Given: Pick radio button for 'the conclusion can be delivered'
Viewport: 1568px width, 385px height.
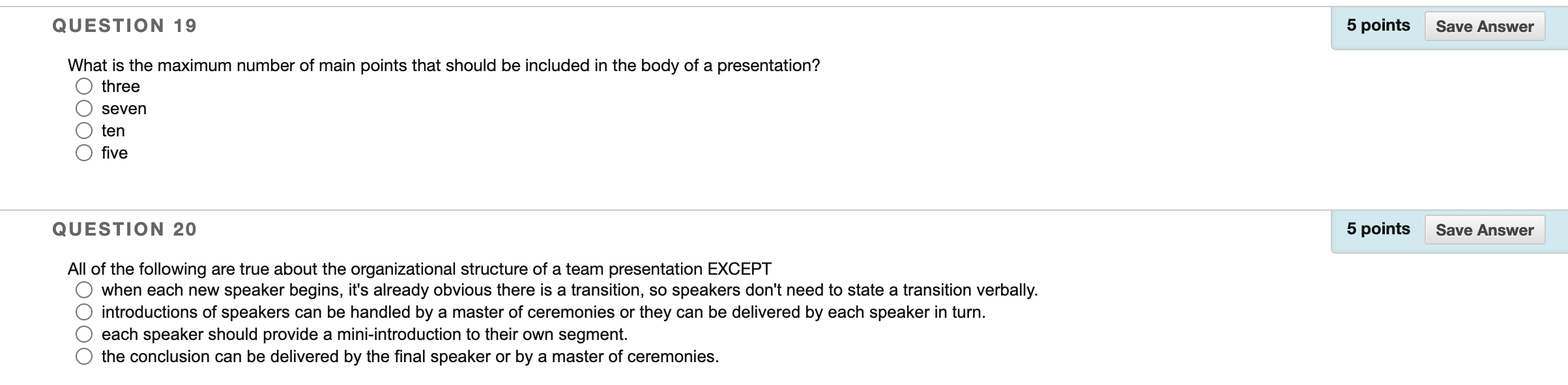Looking at the screenshot, I should pyautogui.click(x=84, y=356).
